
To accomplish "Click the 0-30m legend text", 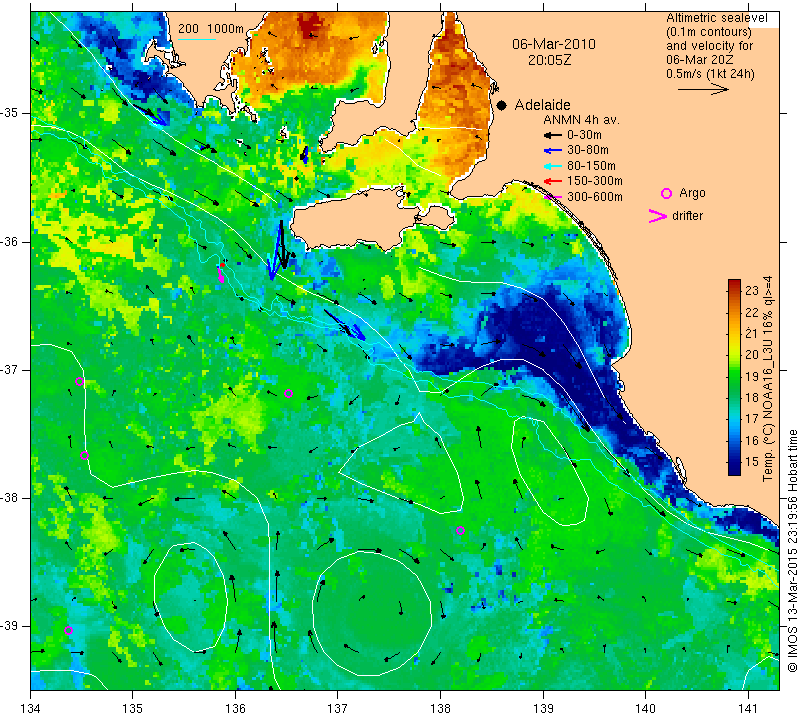I will (x=584, y=135).
